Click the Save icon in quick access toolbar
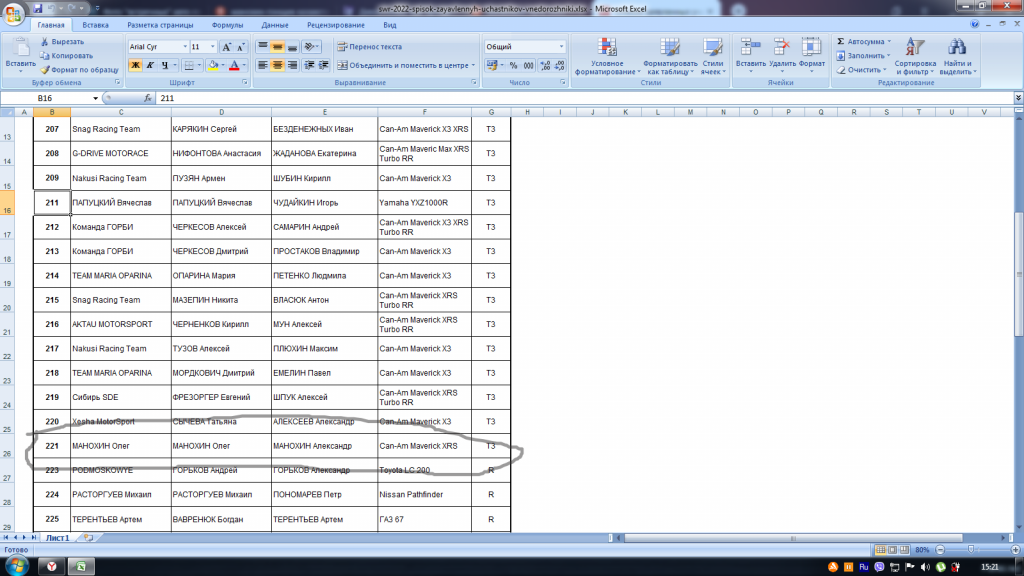 pos(37,8)
